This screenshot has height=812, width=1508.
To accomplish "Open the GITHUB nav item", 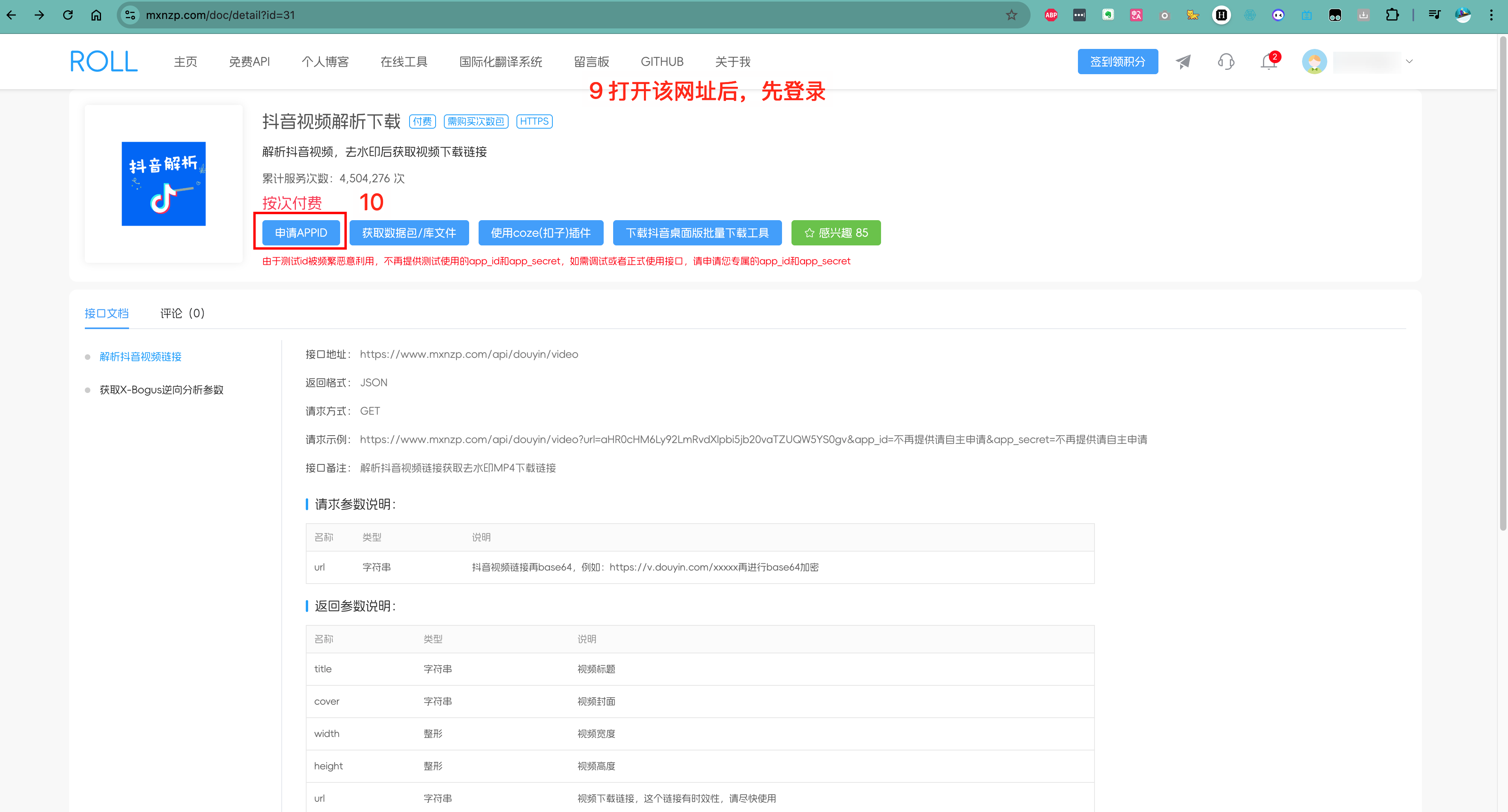I will tap(662, 62).
